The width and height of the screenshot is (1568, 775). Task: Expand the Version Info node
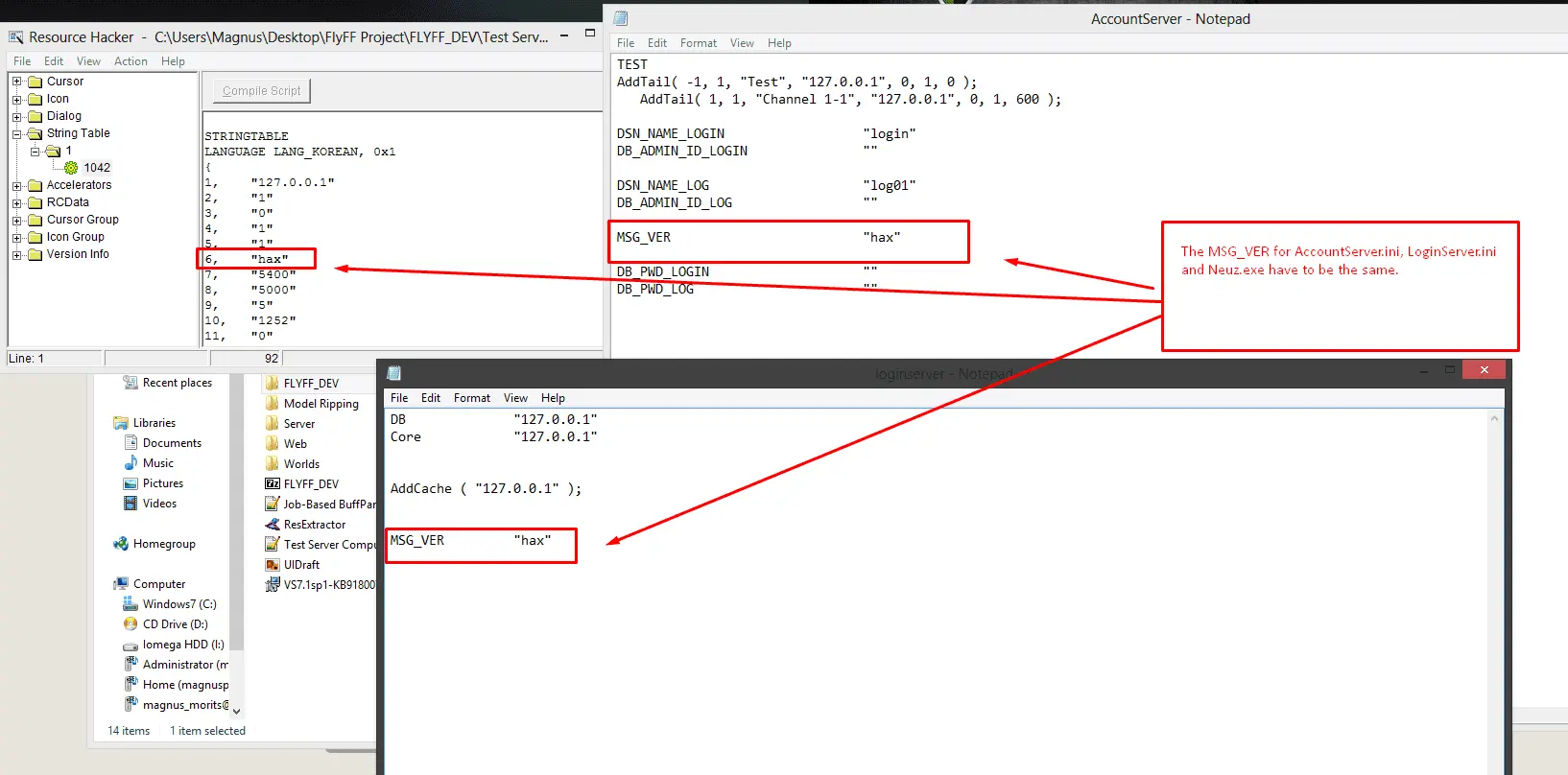tap(16, 255)
